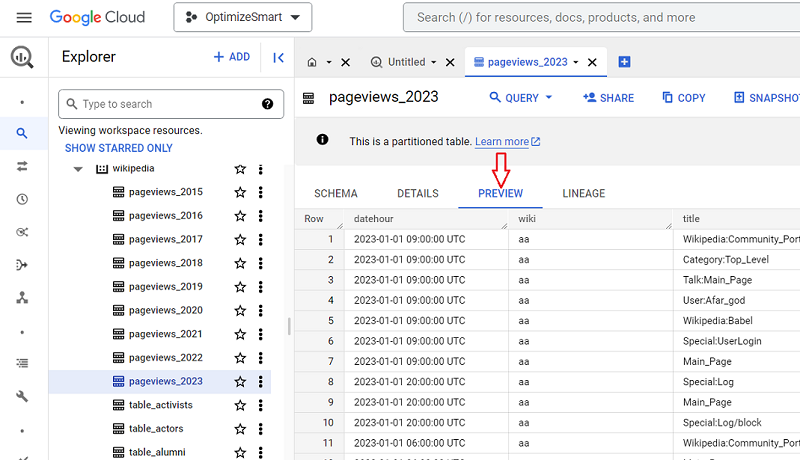Open actions menu for pageviews_2020
Screen dimensions: 800x460
(x=261, y=311)
